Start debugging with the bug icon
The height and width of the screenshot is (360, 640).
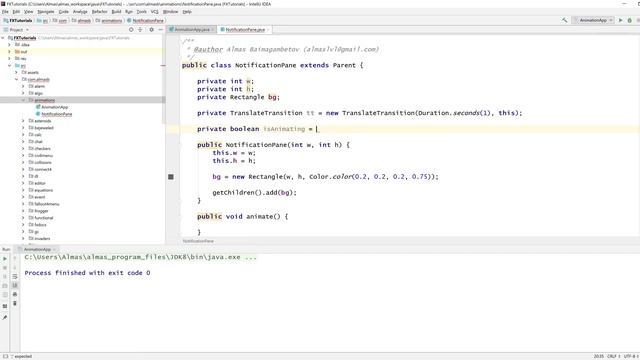629,20
